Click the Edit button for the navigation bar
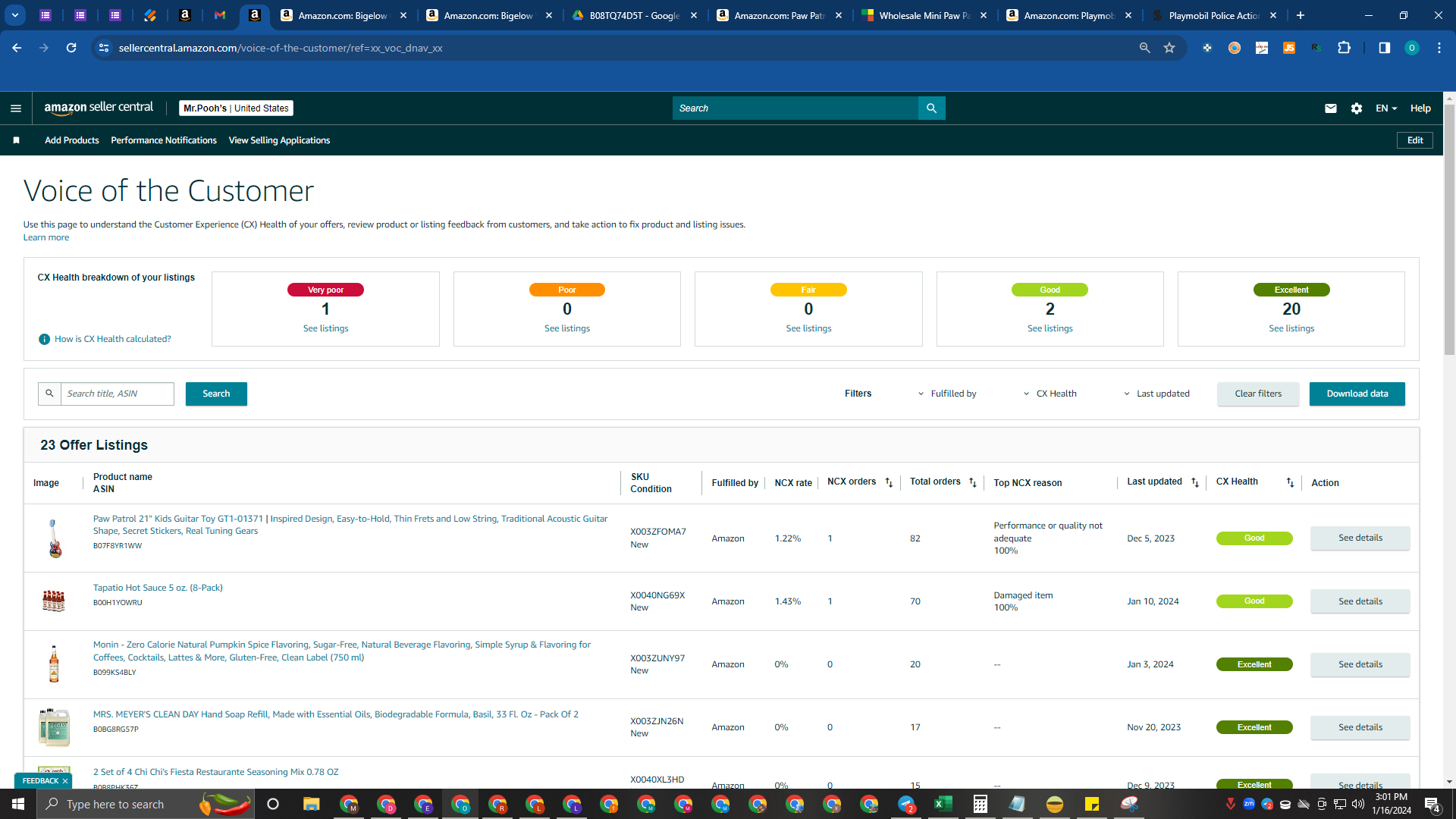1456x819 pixels. 1415,140
